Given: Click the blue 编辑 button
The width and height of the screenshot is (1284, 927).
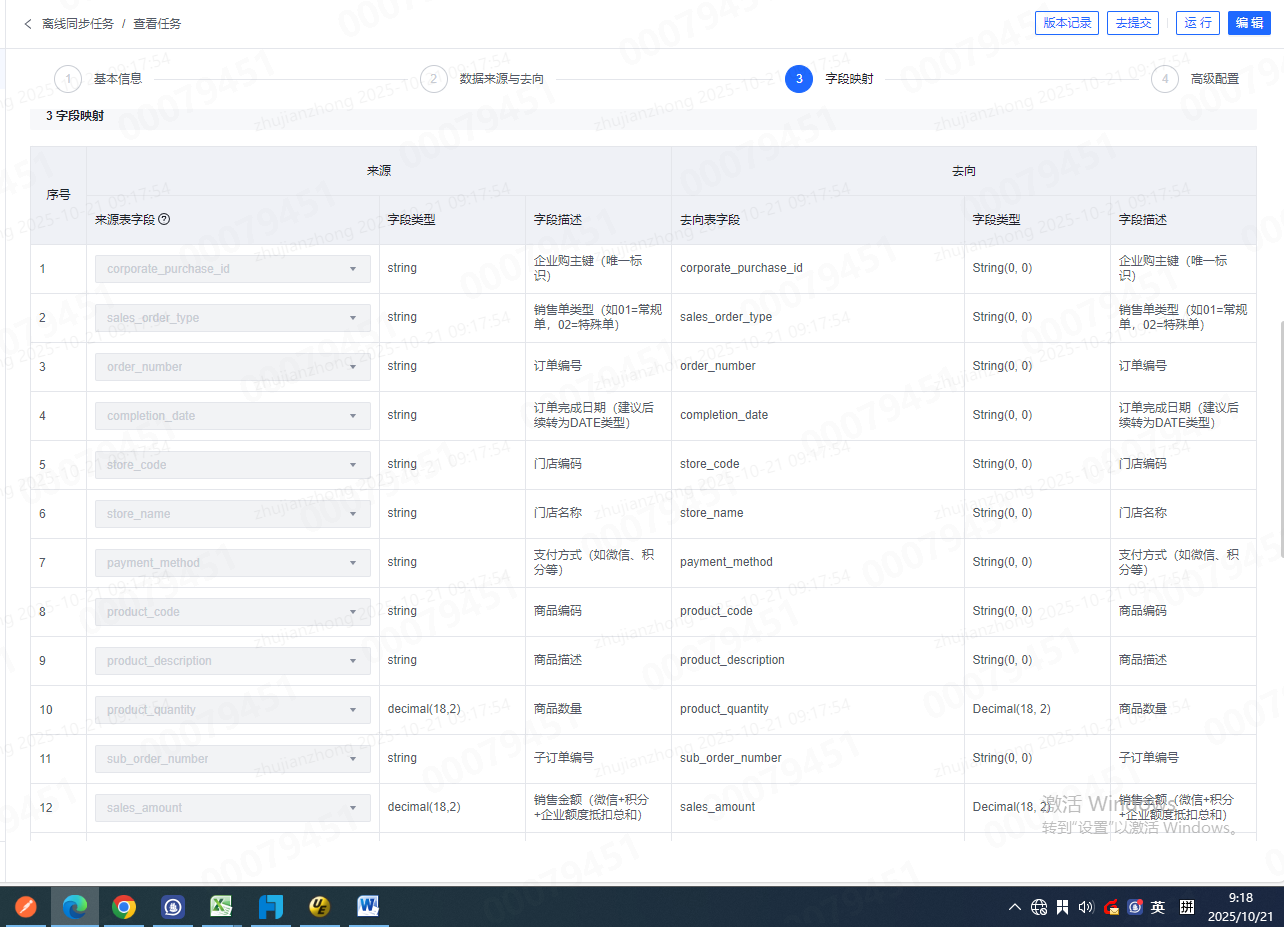Looking at the screenshot, I should pos(1249,23).
